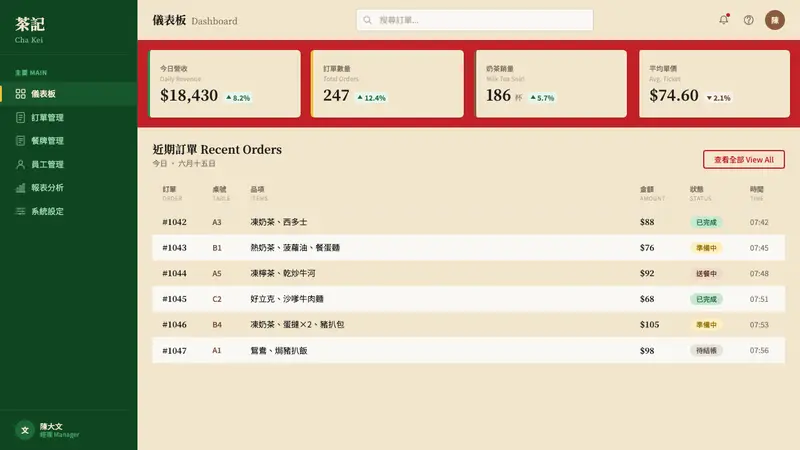Click 待結帳 status on order #1047

tap(706, 351)
